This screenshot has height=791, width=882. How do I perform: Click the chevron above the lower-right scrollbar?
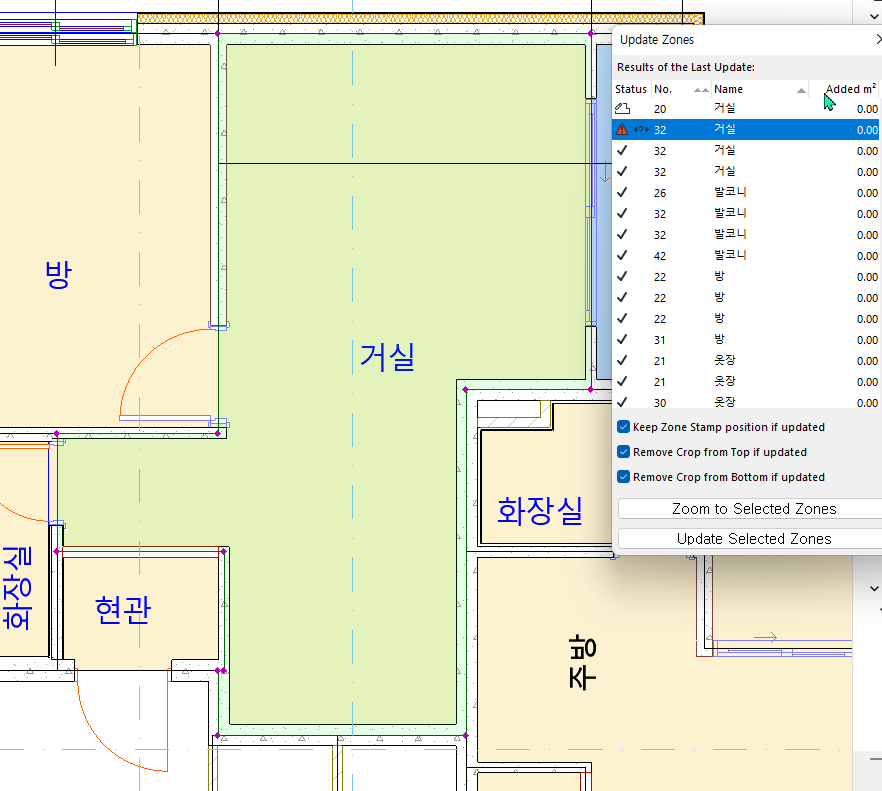(x=873, y=588)
